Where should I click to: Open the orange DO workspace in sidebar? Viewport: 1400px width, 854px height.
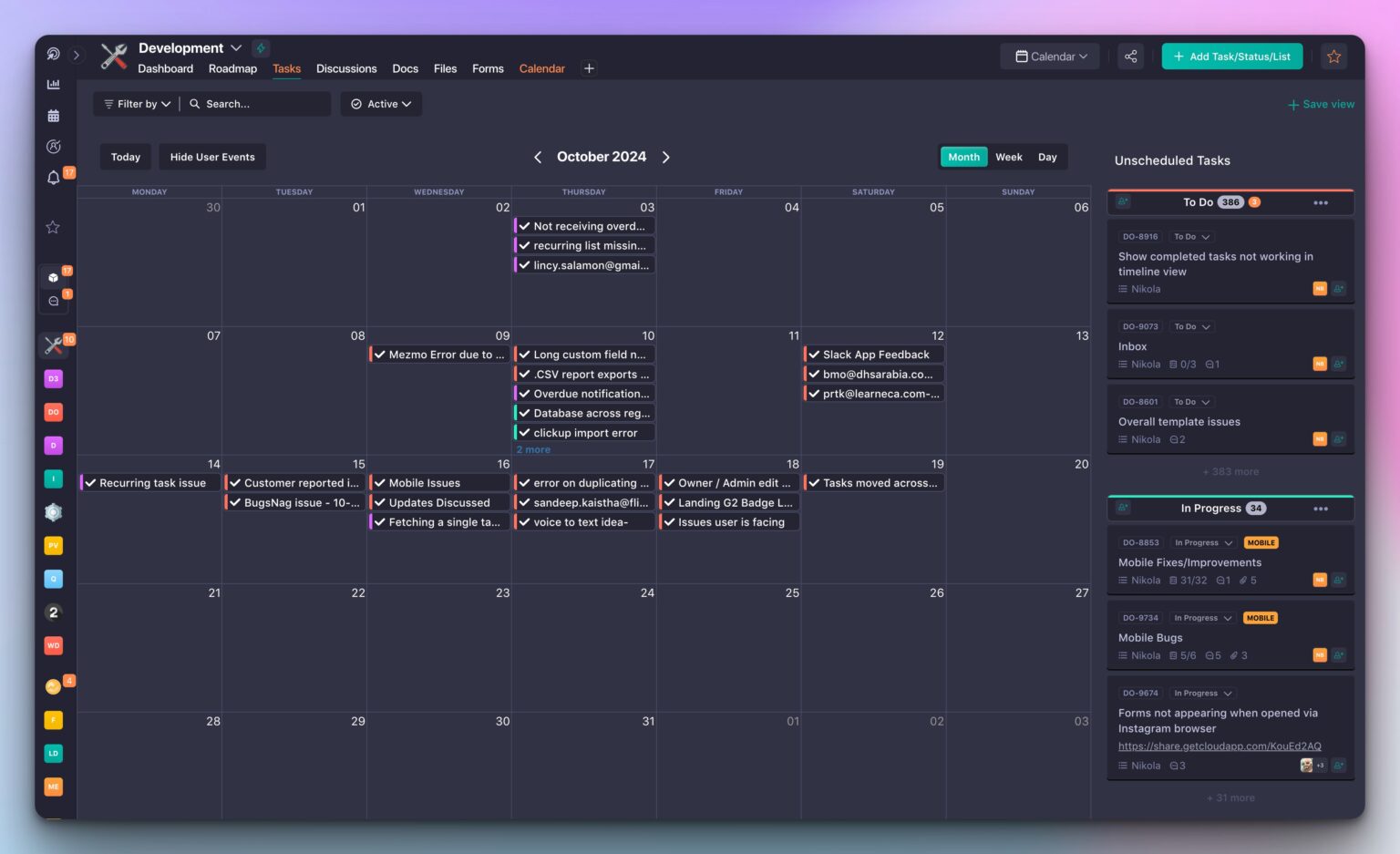coord(53,412)
